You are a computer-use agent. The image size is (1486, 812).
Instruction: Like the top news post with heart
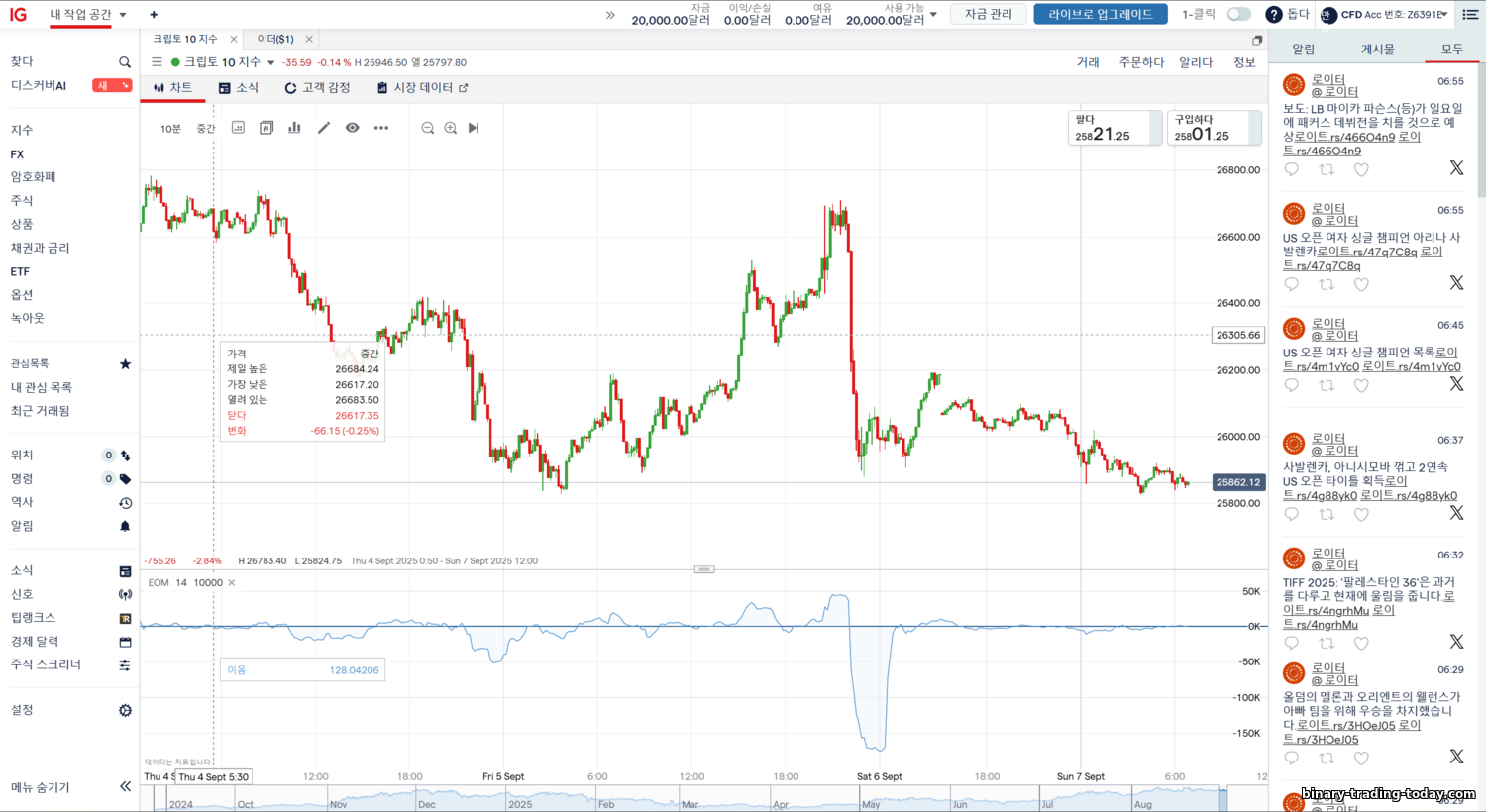tap(1361, 169)
